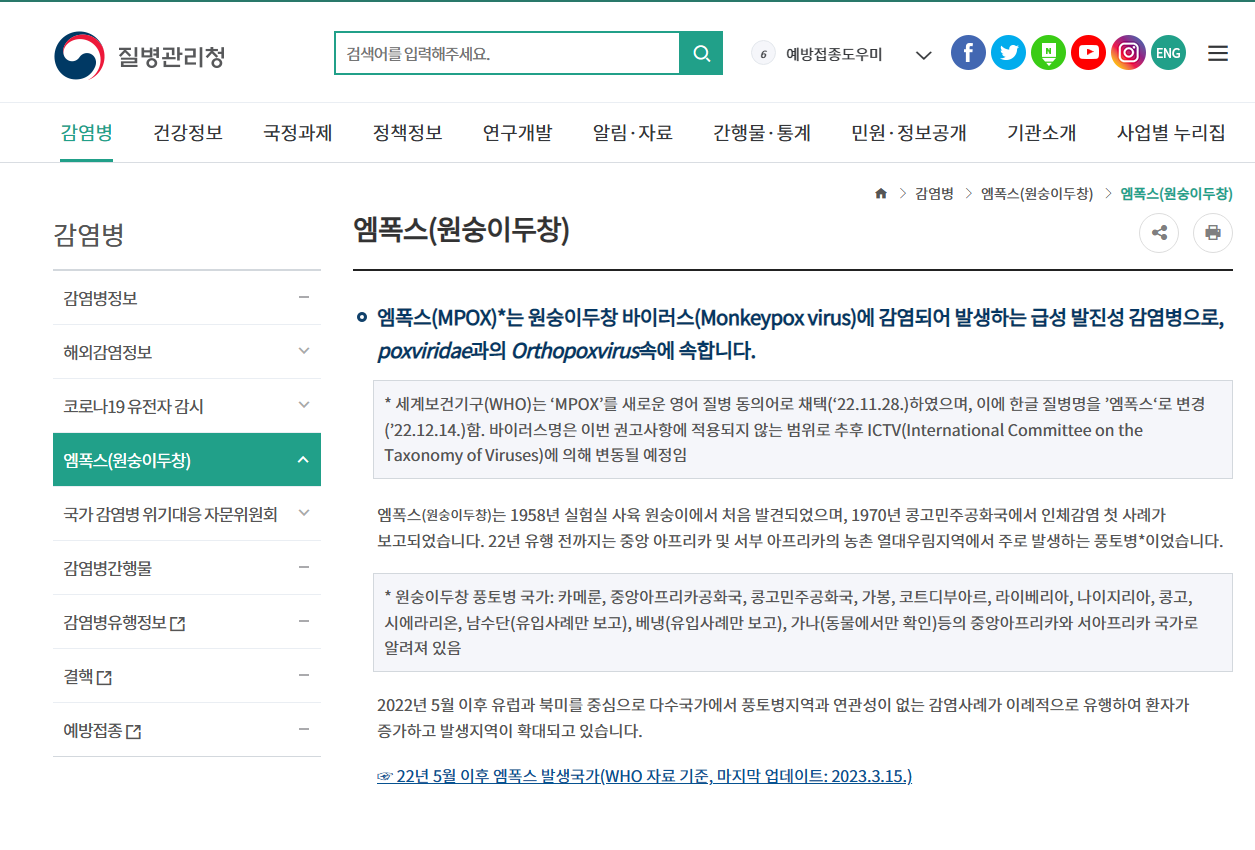Click external link icon beside 결핵

click(104, 678)
